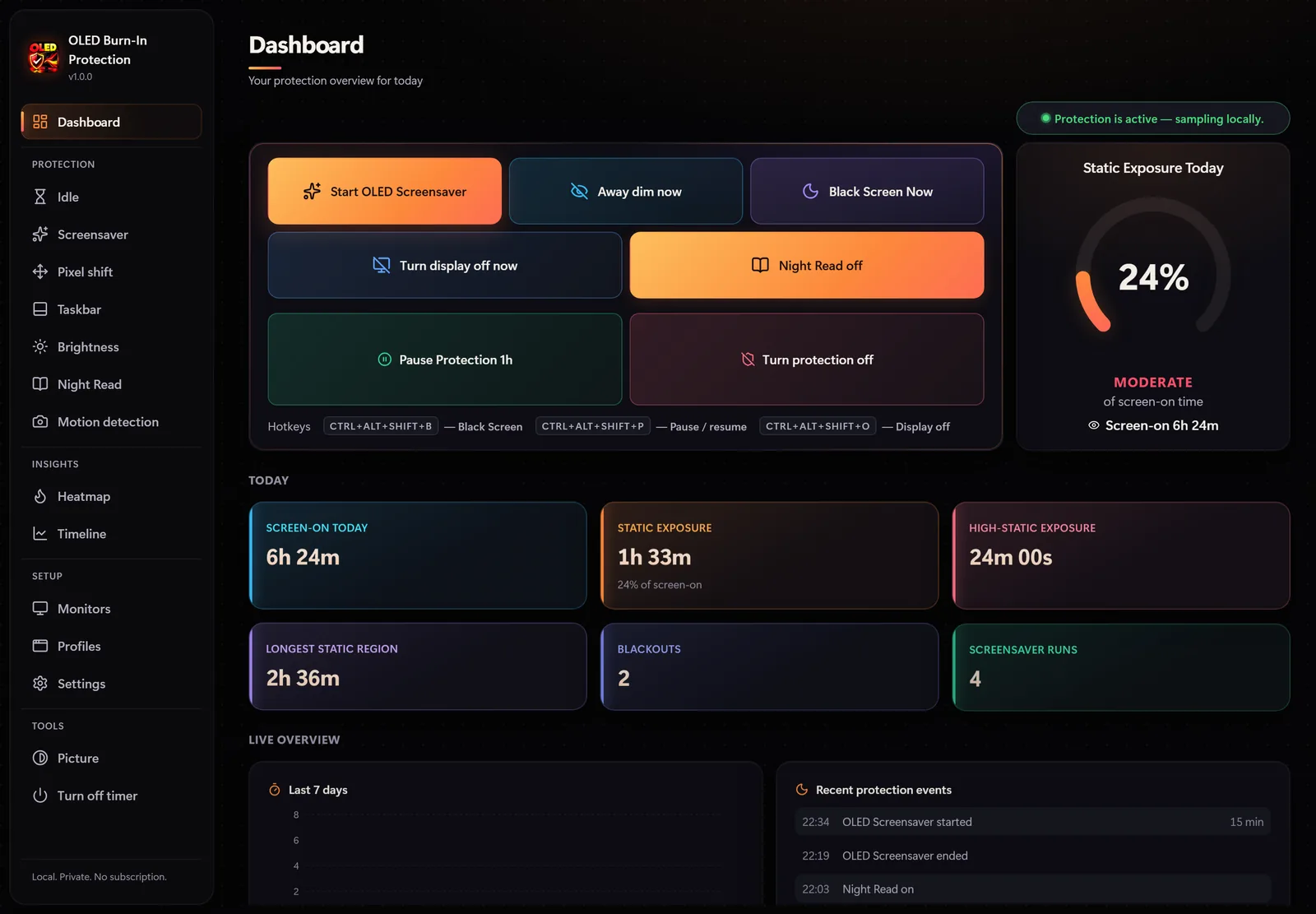Click the High-Static Exposure 24m 00s card

point(1121,555)
